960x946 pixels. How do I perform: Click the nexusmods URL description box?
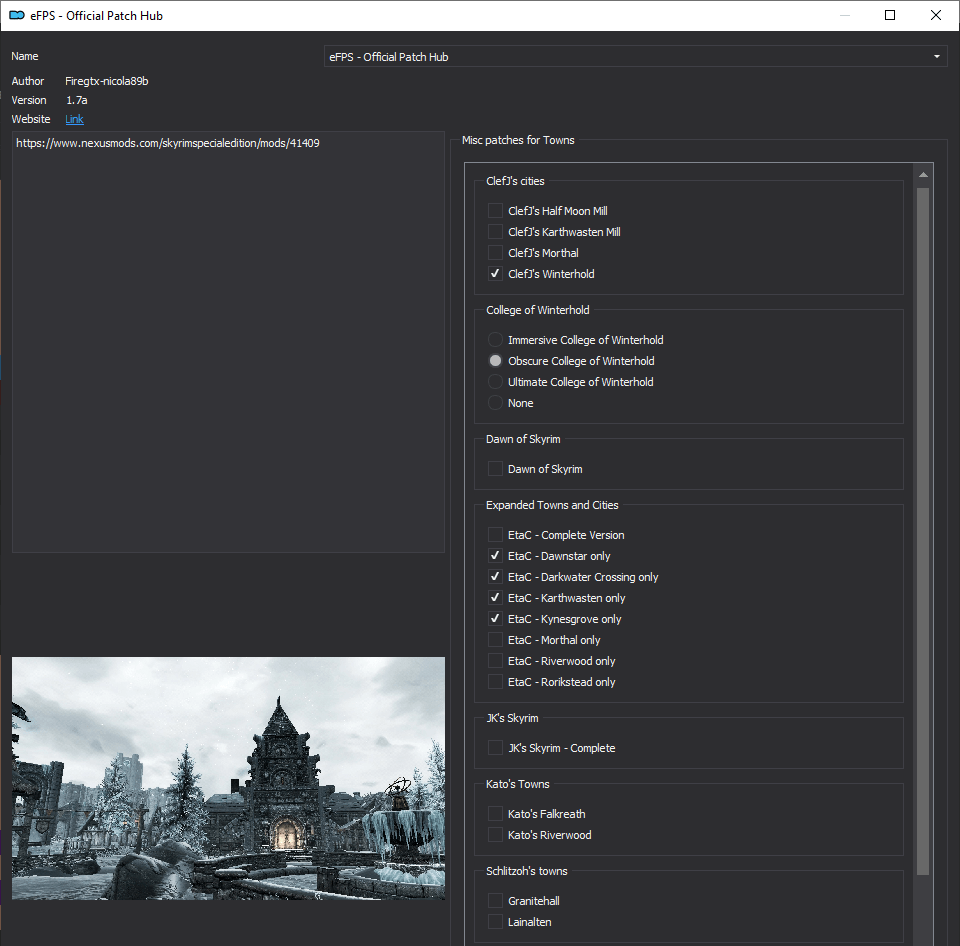pyautogui.click(x=228, y=342)
